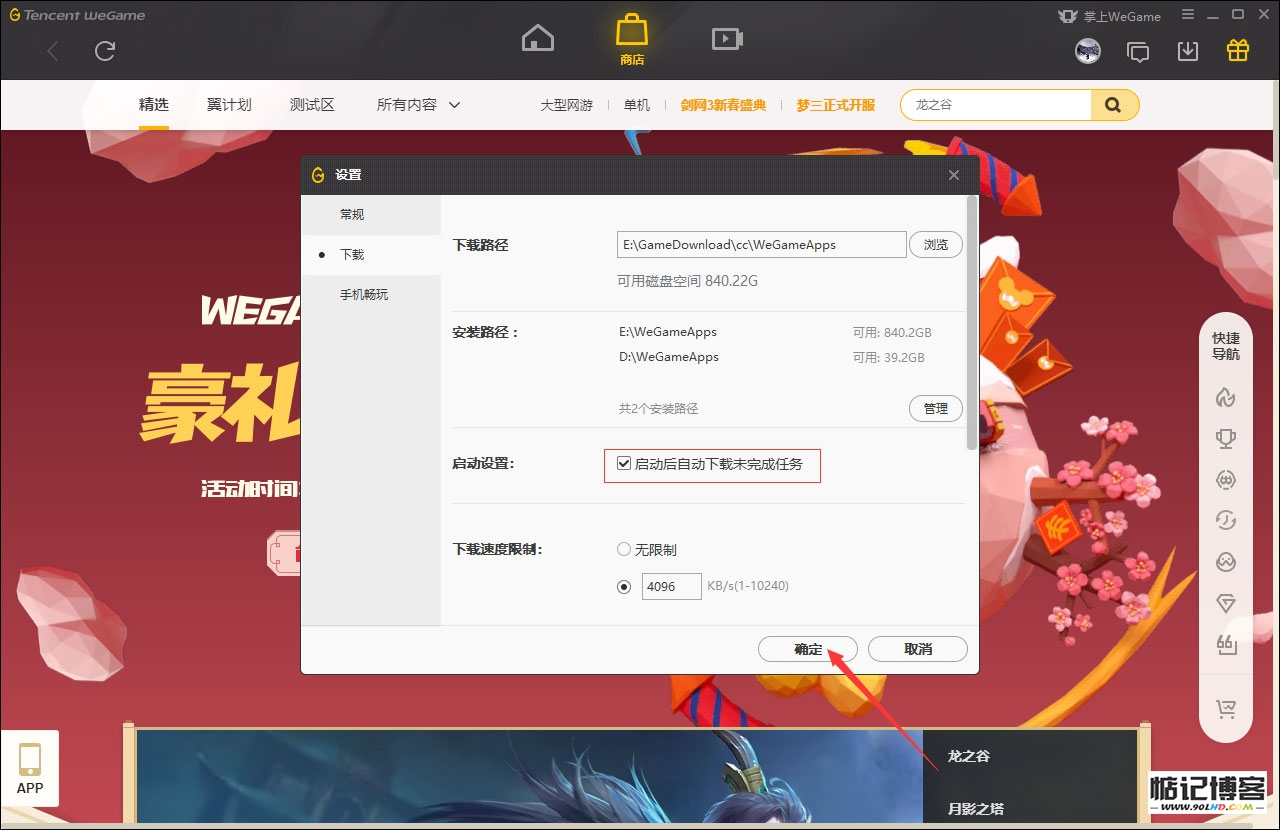Open the 测试区 tab
The height and width of the screenshot is (830, 1280).
pyautogui.click(x=312, y=105)
